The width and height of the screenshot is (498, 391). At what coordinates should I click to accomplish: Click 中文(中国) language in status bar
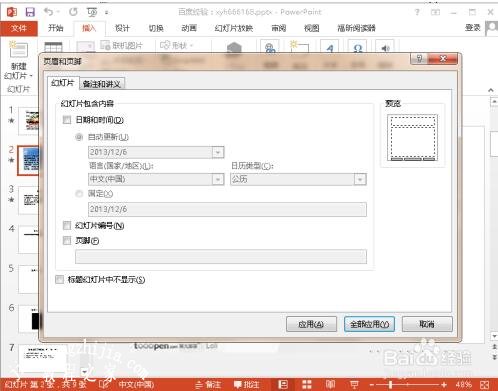coord(136,385)
